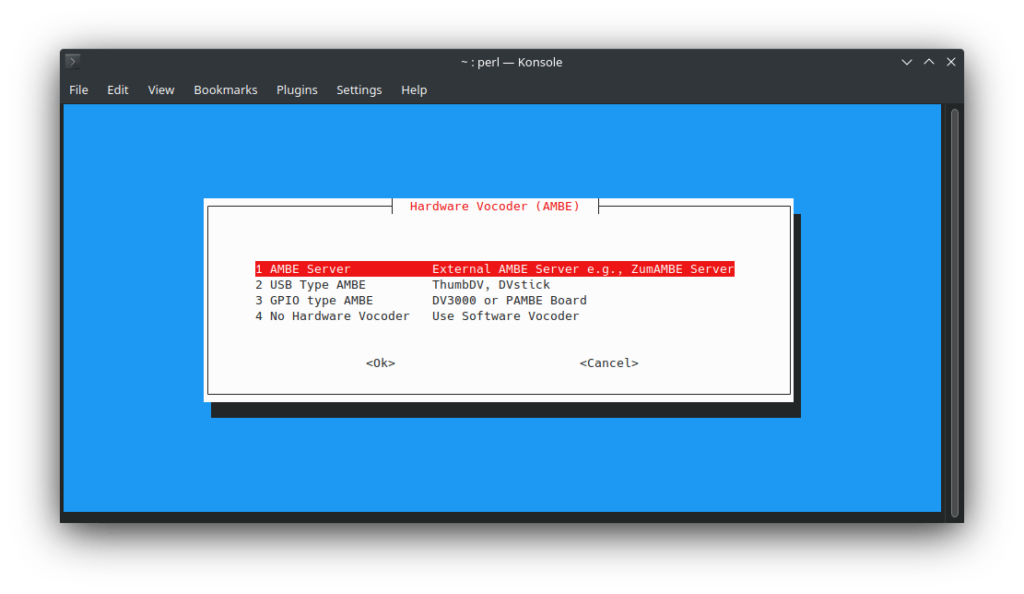The image size is (1024, 594).
Task: Maximize the Konsole window
Action: 929,62
